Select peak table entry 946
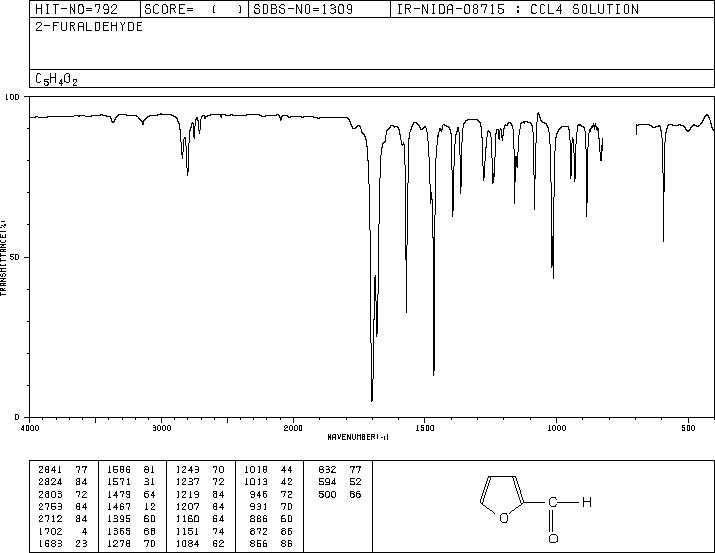The image size is (715, 553). [x=259, y=494]
